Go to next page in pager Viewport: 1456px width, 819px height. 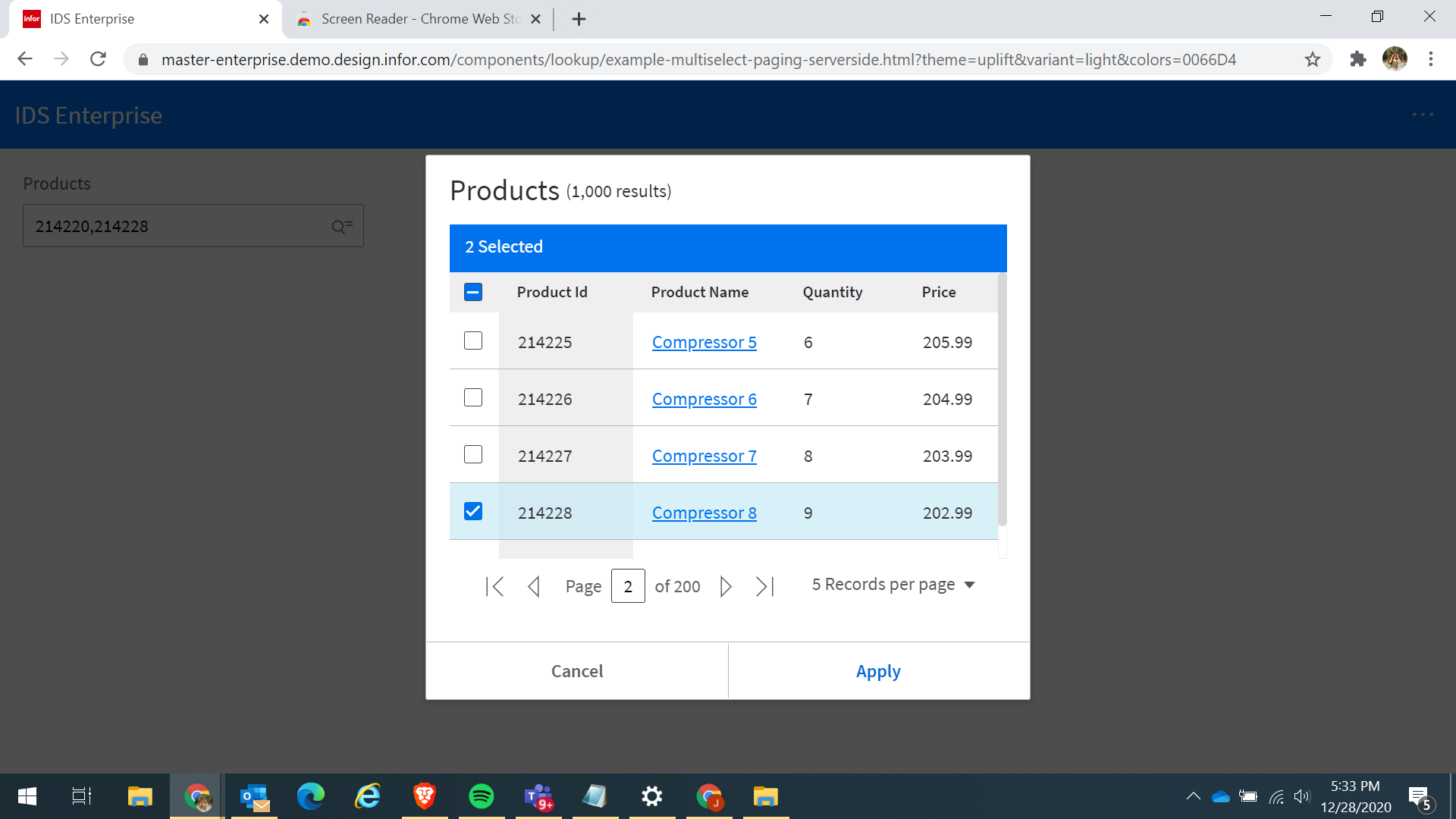[x=726, y=586]
